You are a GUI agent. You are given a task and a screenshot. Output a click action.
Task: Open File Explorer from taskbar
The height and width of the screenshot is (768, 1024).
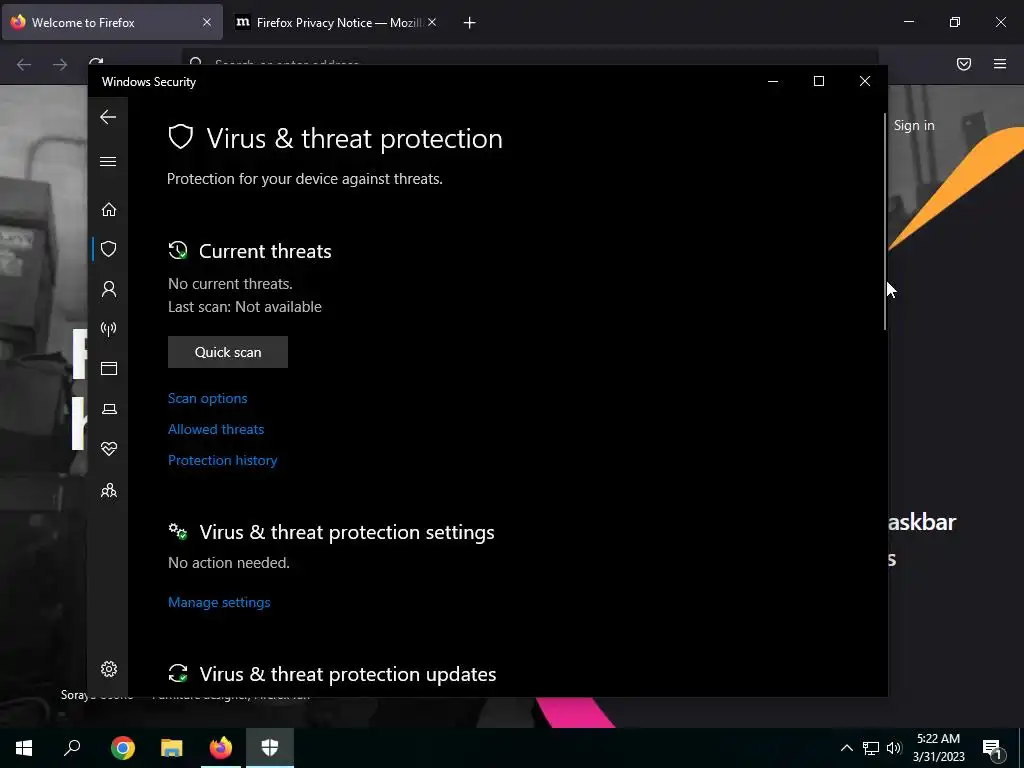(x=172, y=748)
